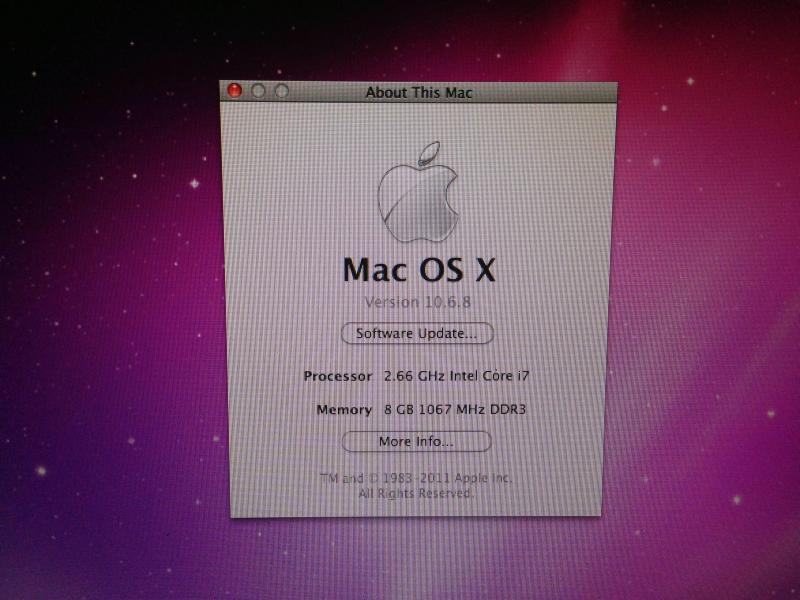Minimize the About This Mac window
This screenshot has height=600, width=800.
point(258,91)
